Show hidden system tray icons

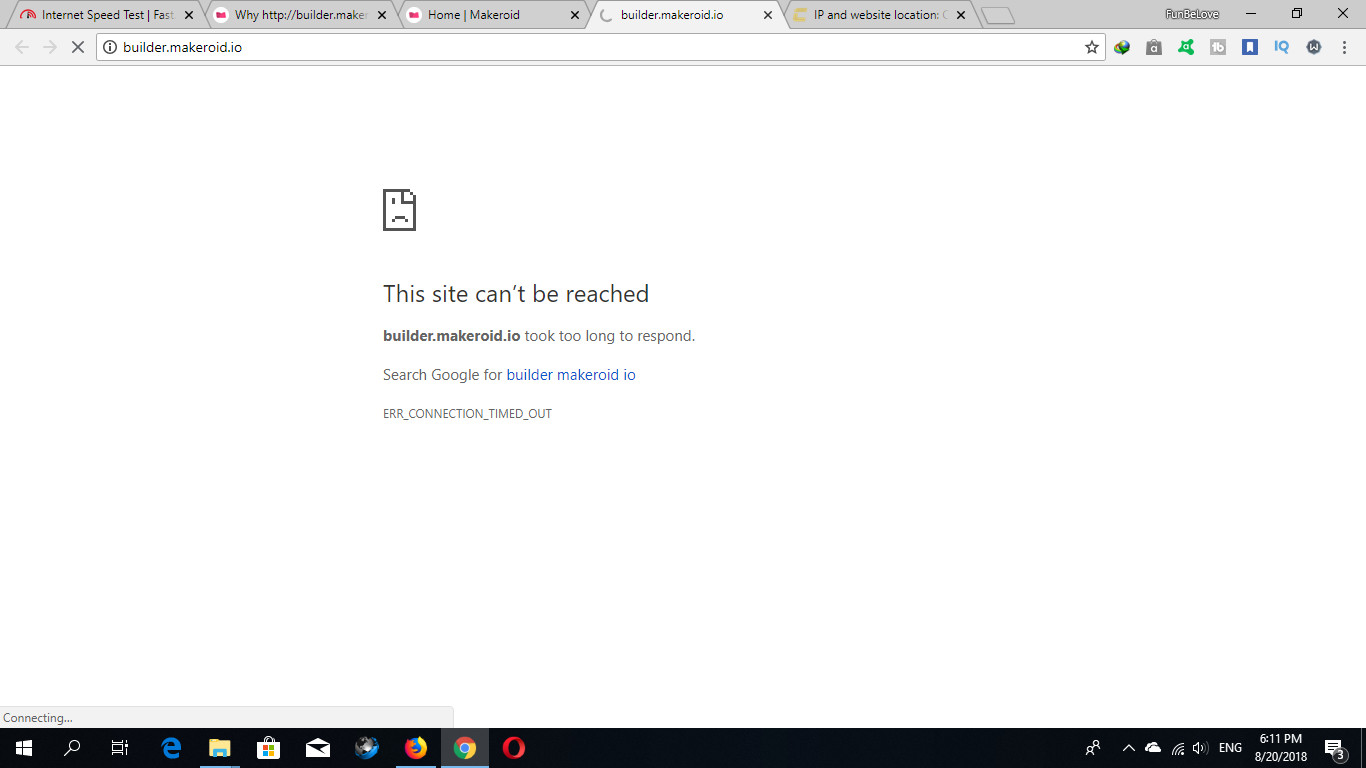pyautogui.click(x=1128, y=748)
